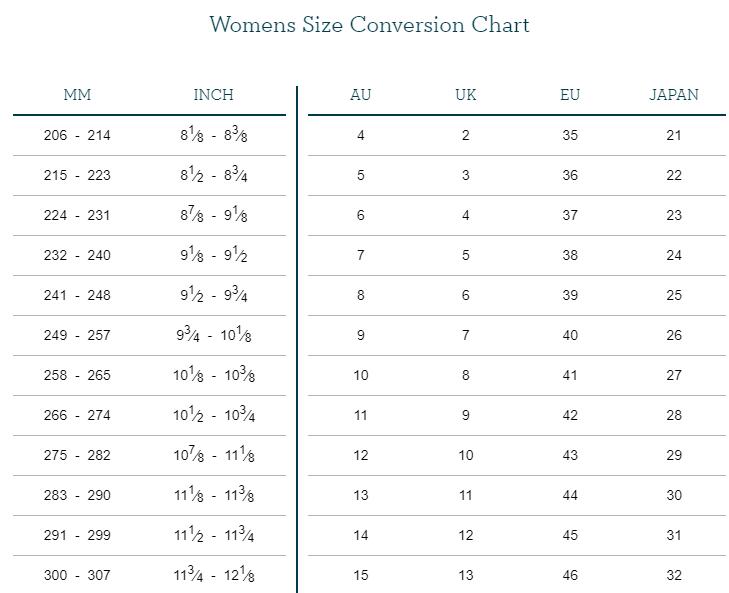This screenshot has height=593, width=729.
Task: Select the MM column header
Action: coord(77,95)
